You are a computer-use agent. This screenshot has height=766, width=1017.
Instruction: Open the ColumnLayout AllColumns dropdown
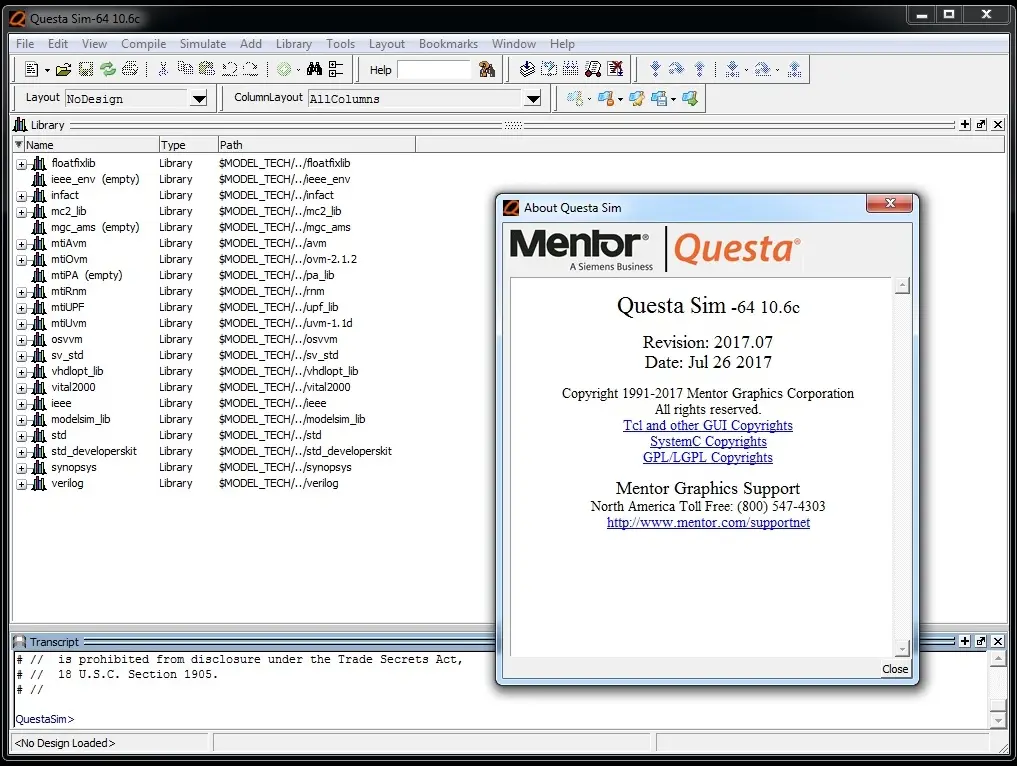coord(533,99)
